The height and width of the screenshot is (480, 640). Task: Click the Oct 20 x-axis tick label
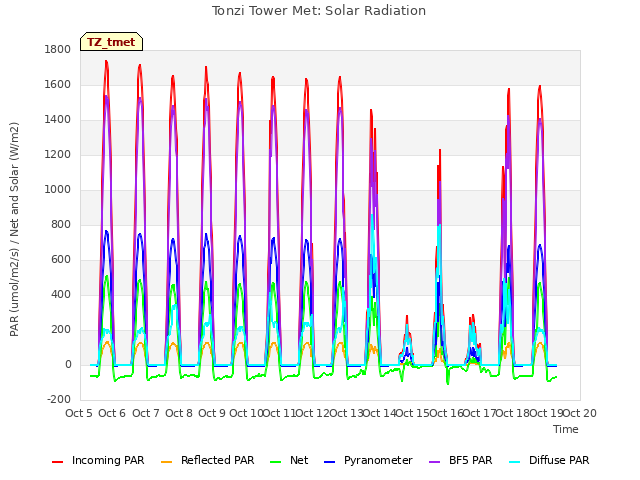[x=580, y=413]
